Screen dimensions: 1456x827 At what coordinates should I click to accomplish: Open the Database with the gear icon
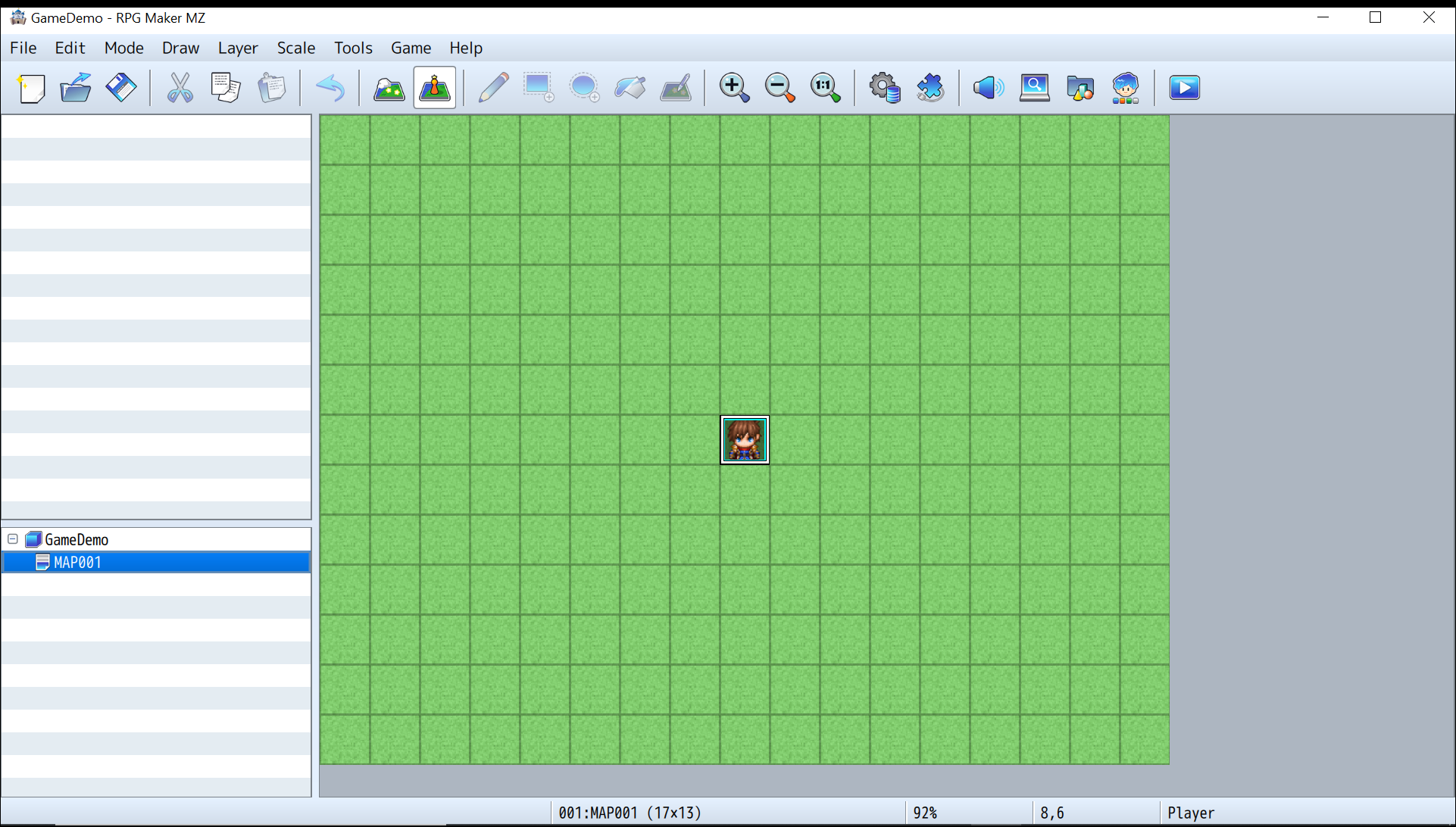point(885,88)
